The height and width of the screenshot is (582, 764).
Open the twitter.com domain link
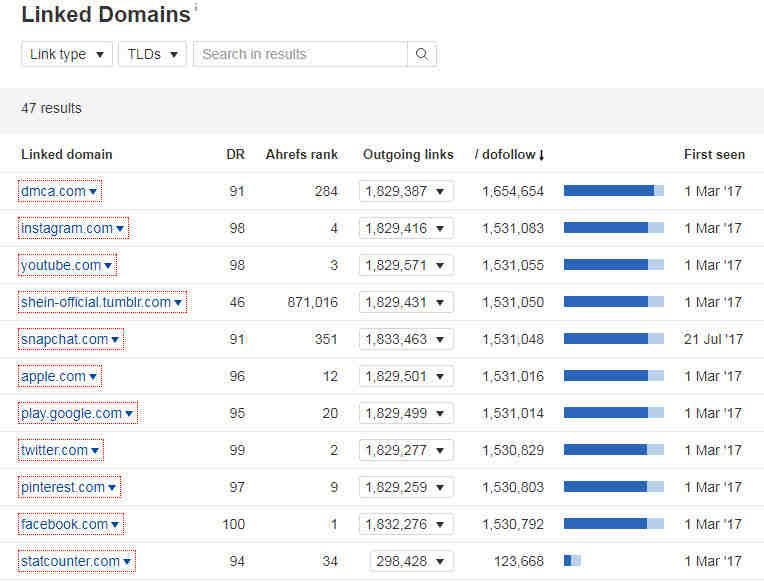(x=54, y=450)
